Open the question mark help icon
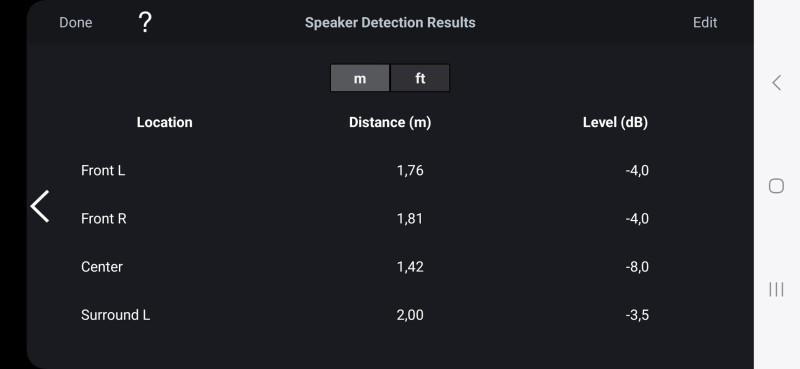The width and height of the screenshot is (800, 369). [145, 22]
